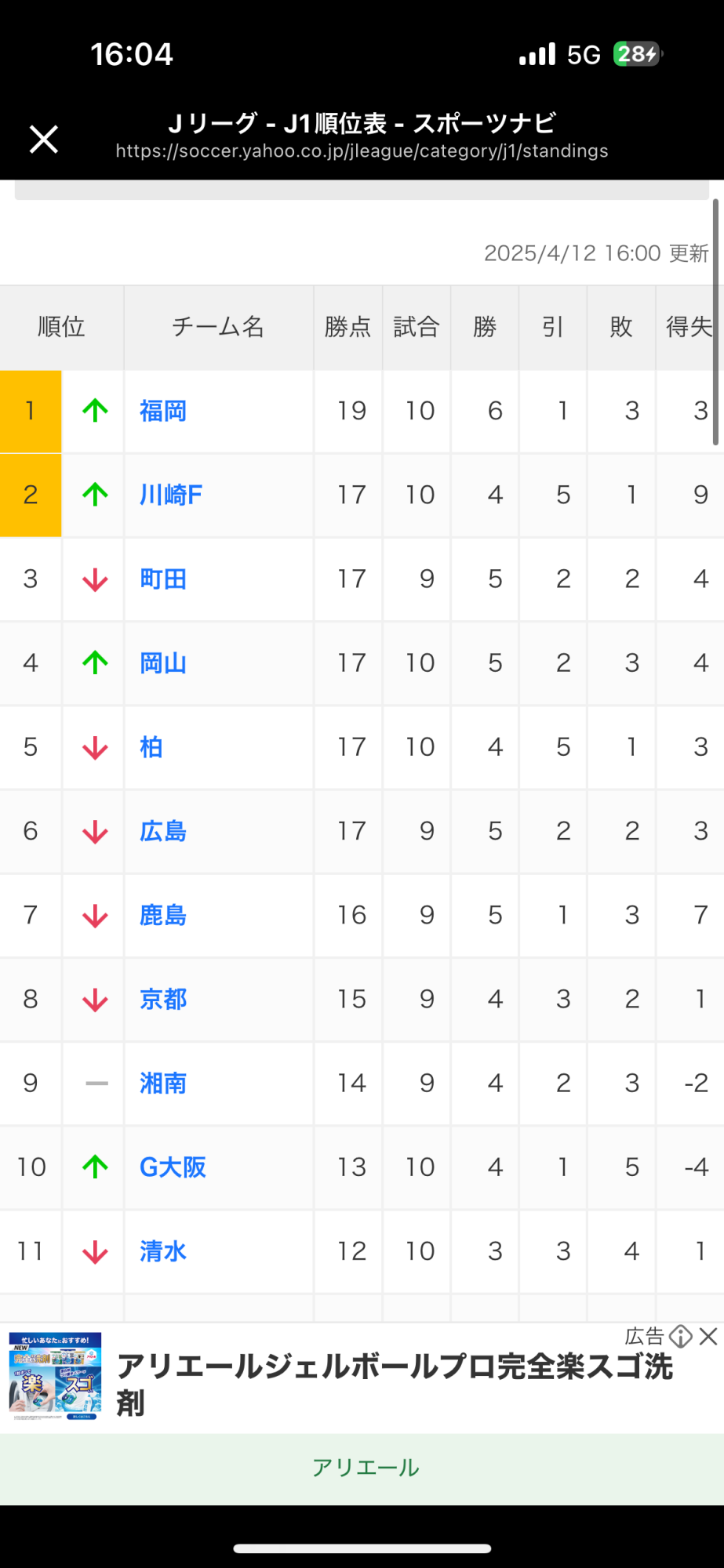The image size is (724, 1568).
Task: Open the 福岡 team page
Action: tap(163, 412)
